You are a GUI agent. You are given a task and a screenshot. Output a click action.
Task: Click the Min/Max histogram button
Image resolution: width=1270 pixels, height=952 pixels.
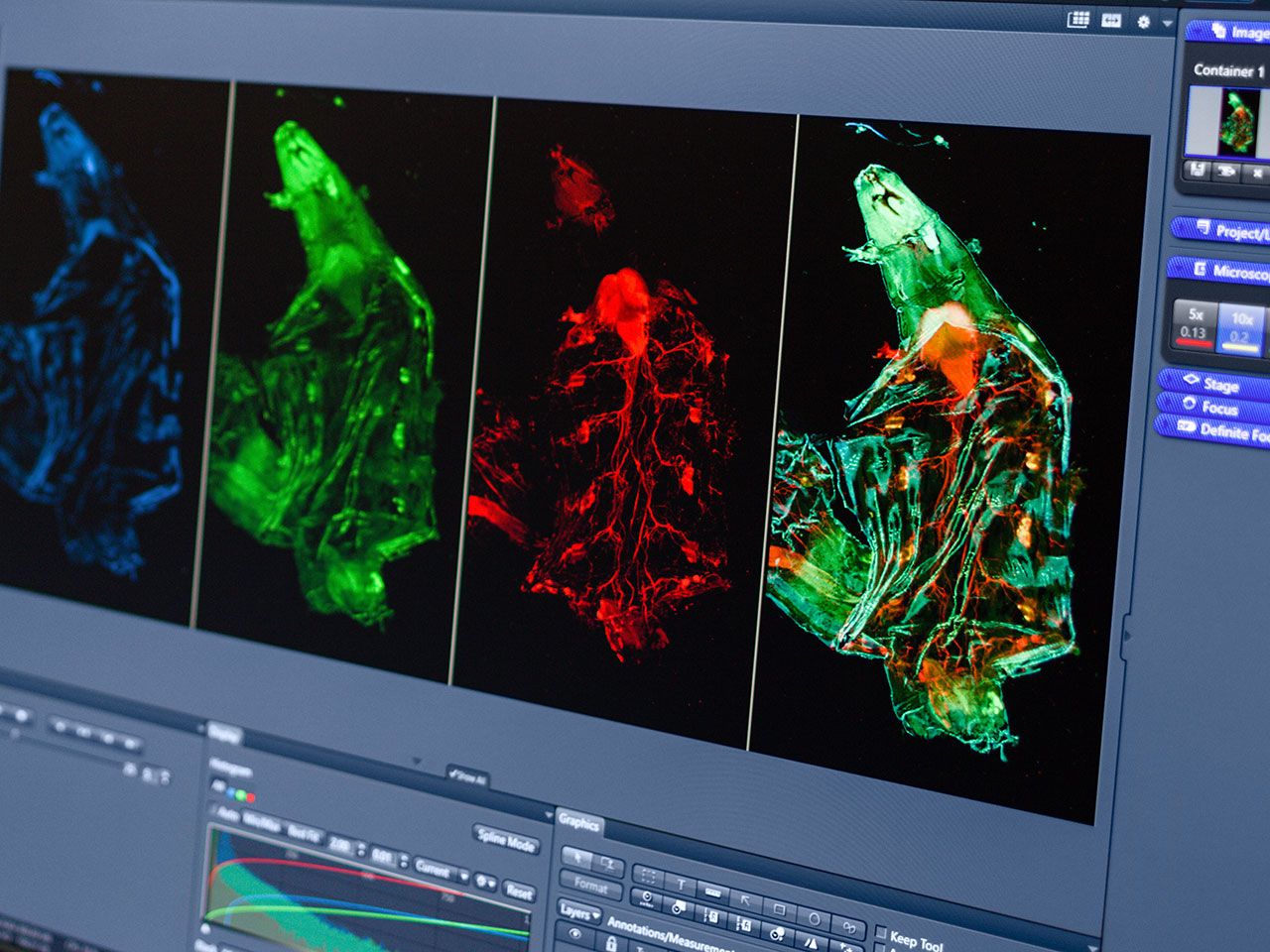click(x=262, y=823)
